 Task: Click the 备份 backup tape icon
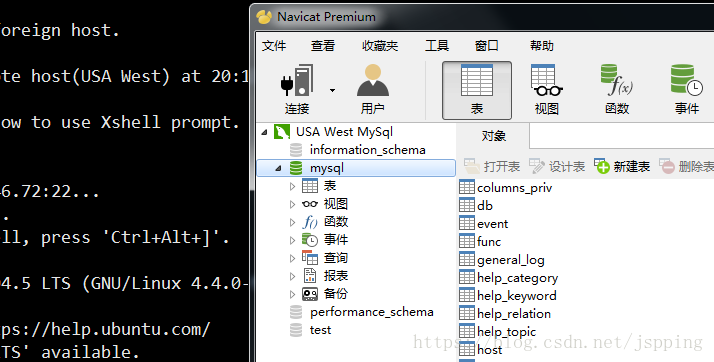[310, 294]
